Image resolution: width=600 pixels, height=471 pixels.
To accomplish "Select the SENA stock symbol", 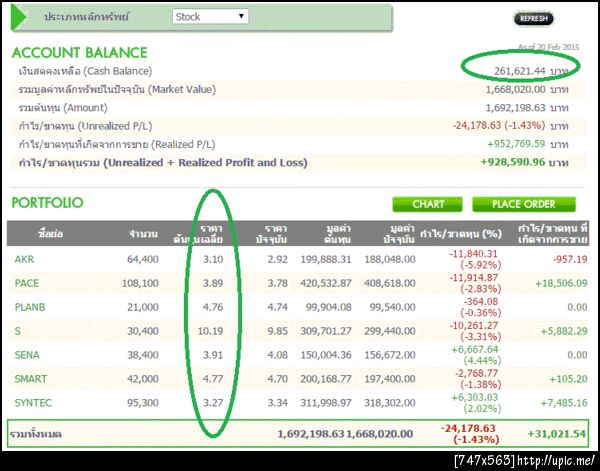I will click(x=27, y=355).
